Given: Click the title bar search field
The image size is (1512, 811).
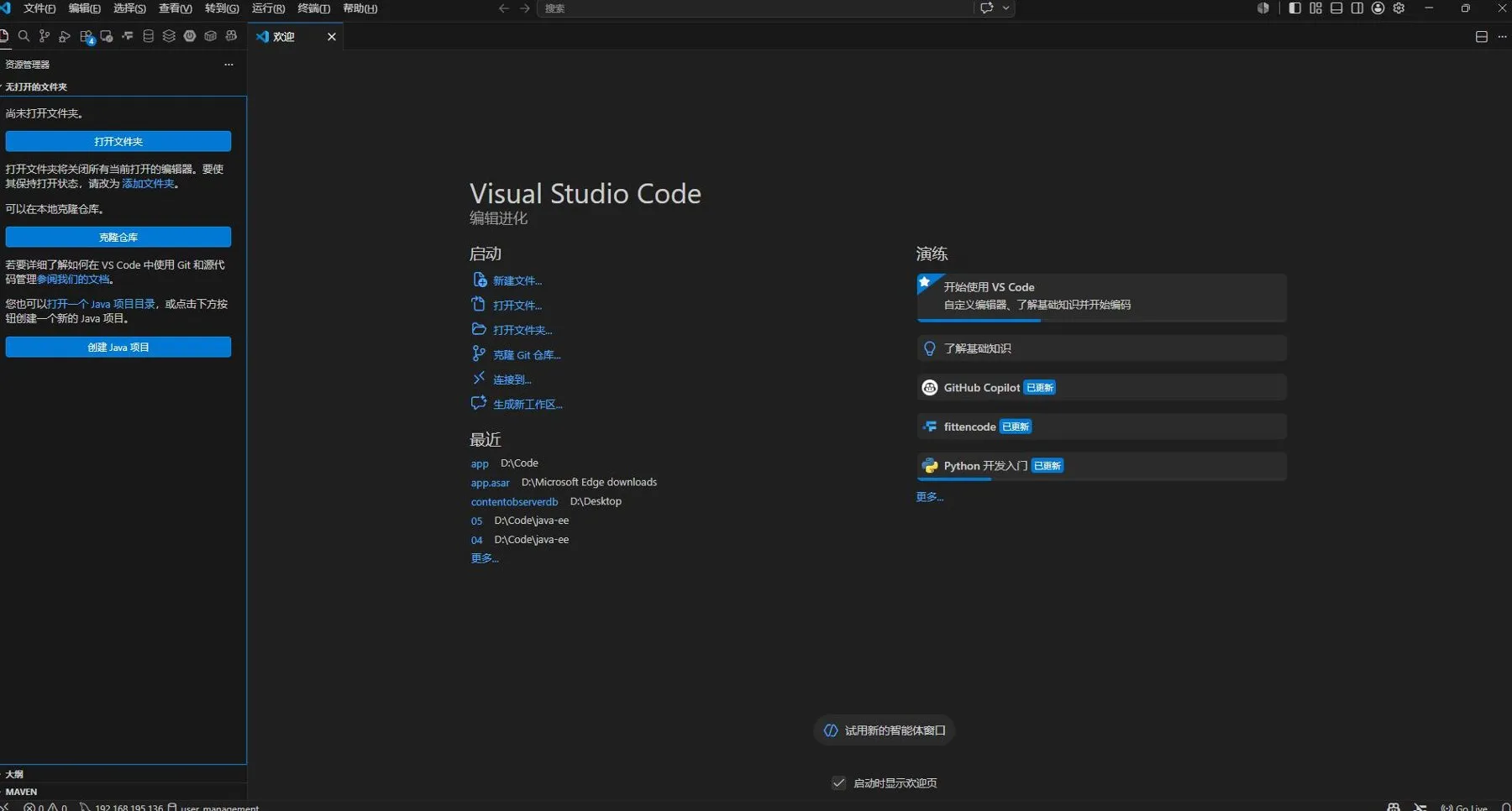Looking at the screenshot, I should pyautogui.click(x=754, y=8).
